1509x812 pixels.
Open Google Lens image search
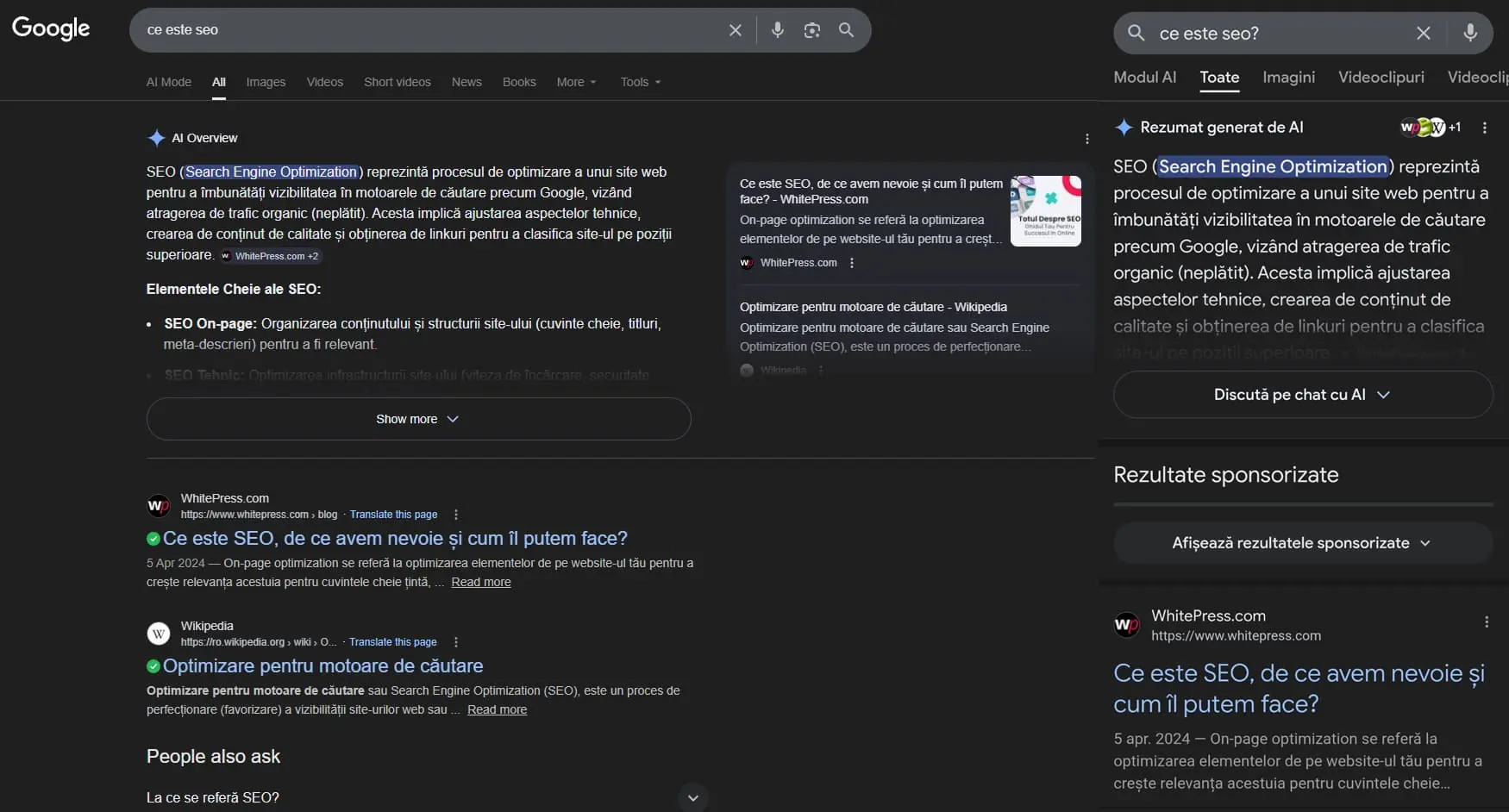point(811,29)
